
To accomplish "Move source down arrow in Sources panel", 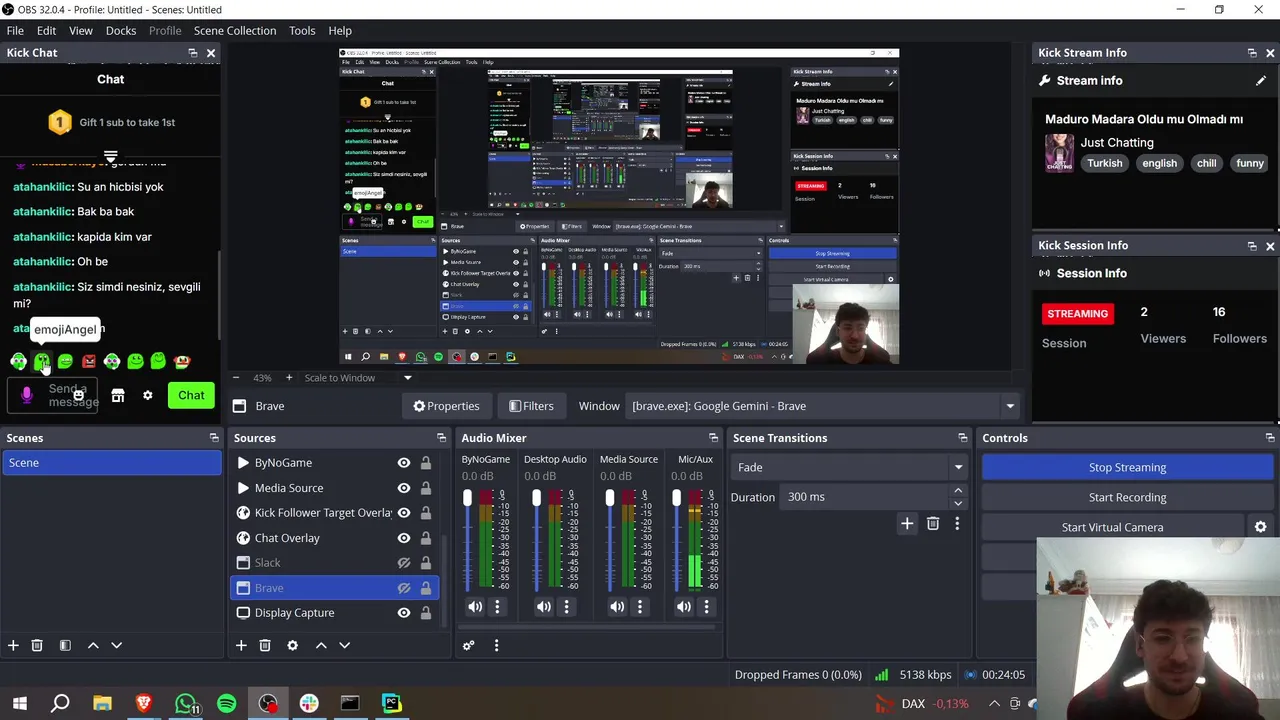I will point(344,645).
